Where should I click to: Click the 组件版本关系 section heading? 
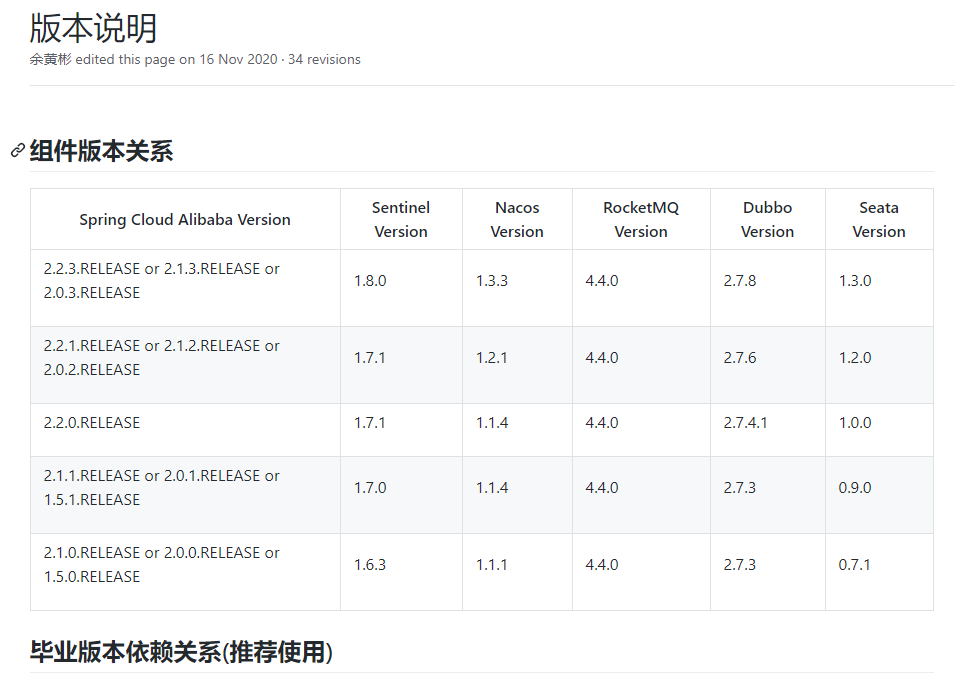[101, 151]
